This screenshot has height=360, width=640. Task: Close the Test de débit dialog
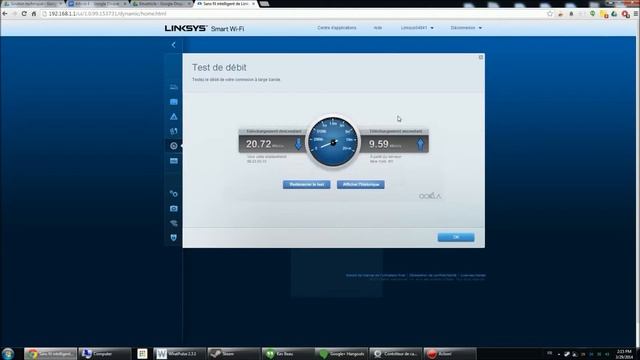481,57
